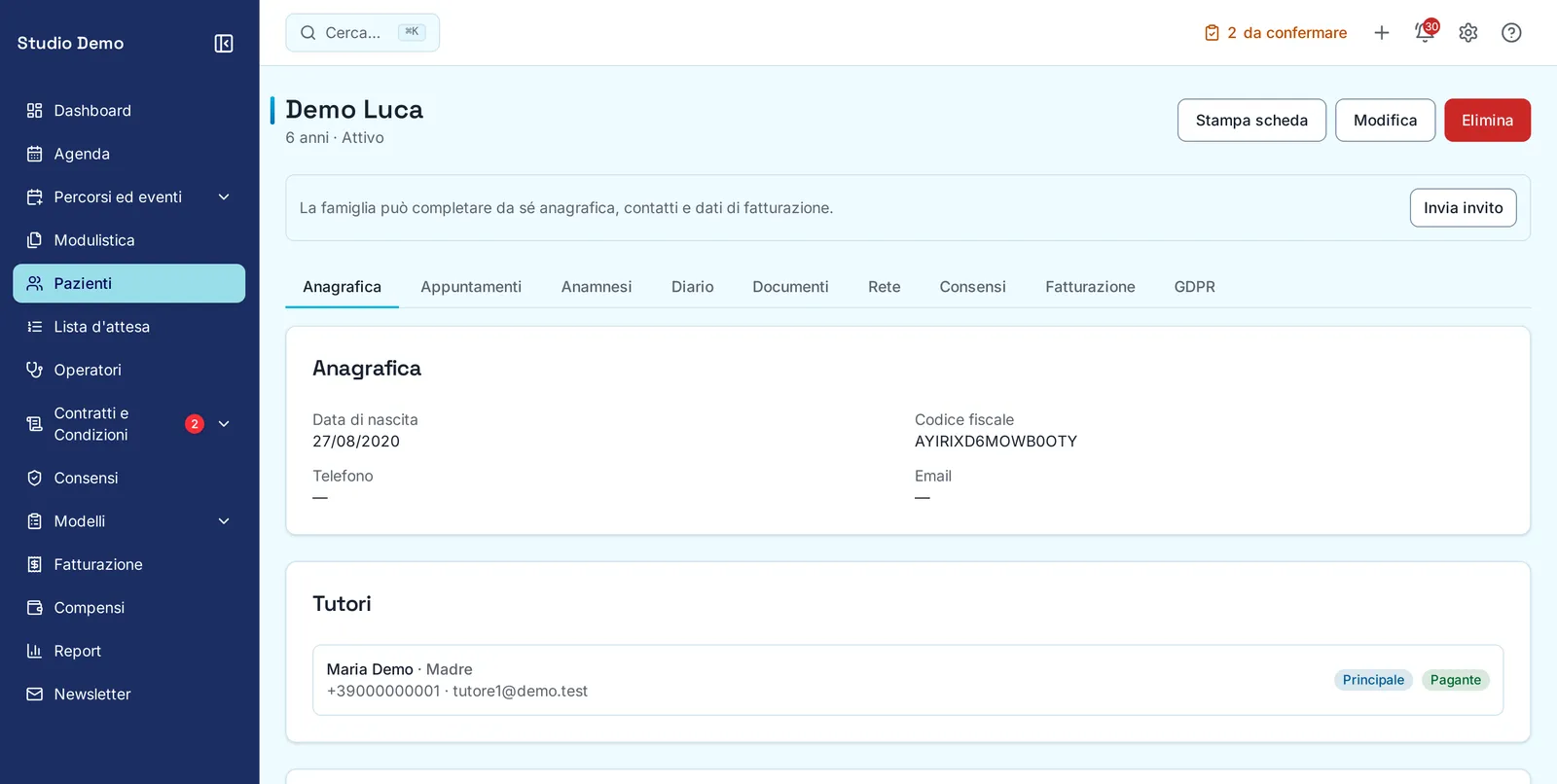
Task: Click the Modulistica documents icon
Action: [x=35, y=240]
